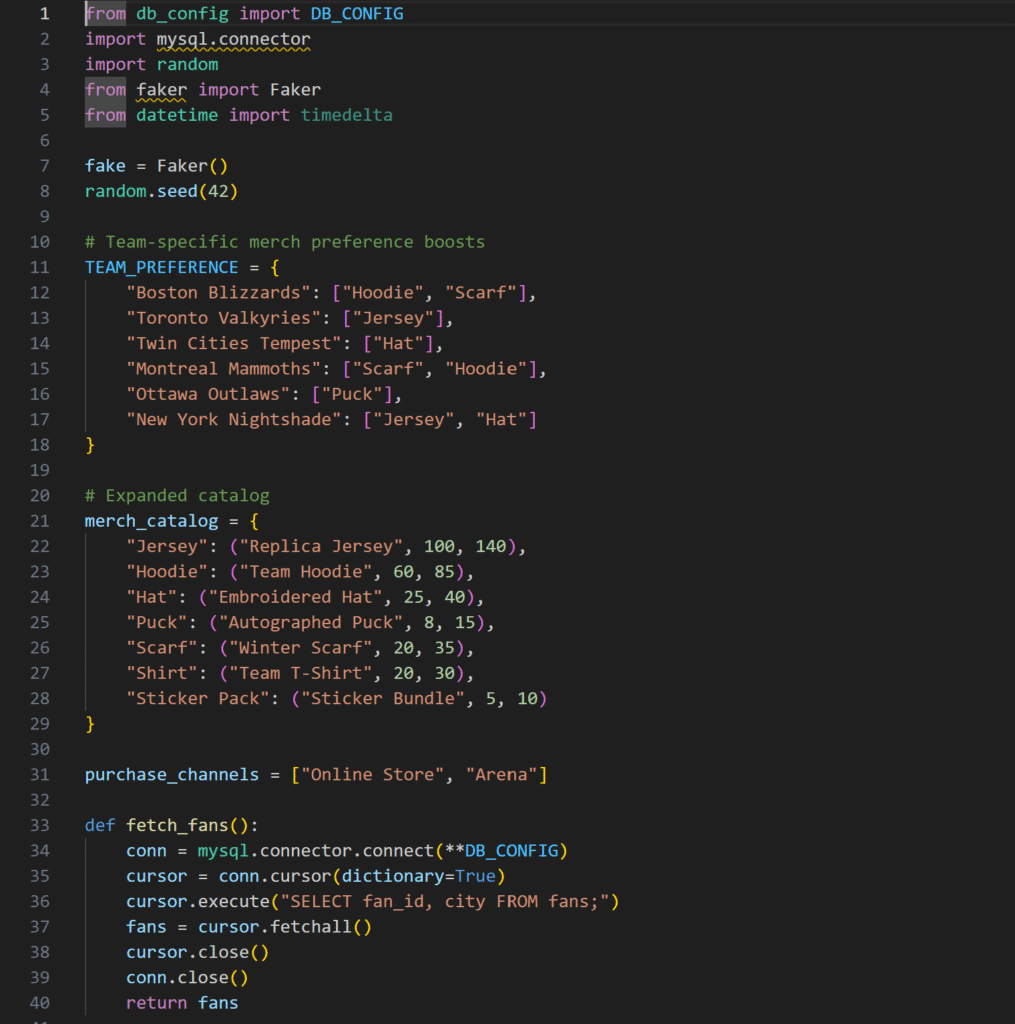Click the "# Expanded catalog" comment
The width and height of the screenshot is (1015, 1024).
[x=177, y=496]
